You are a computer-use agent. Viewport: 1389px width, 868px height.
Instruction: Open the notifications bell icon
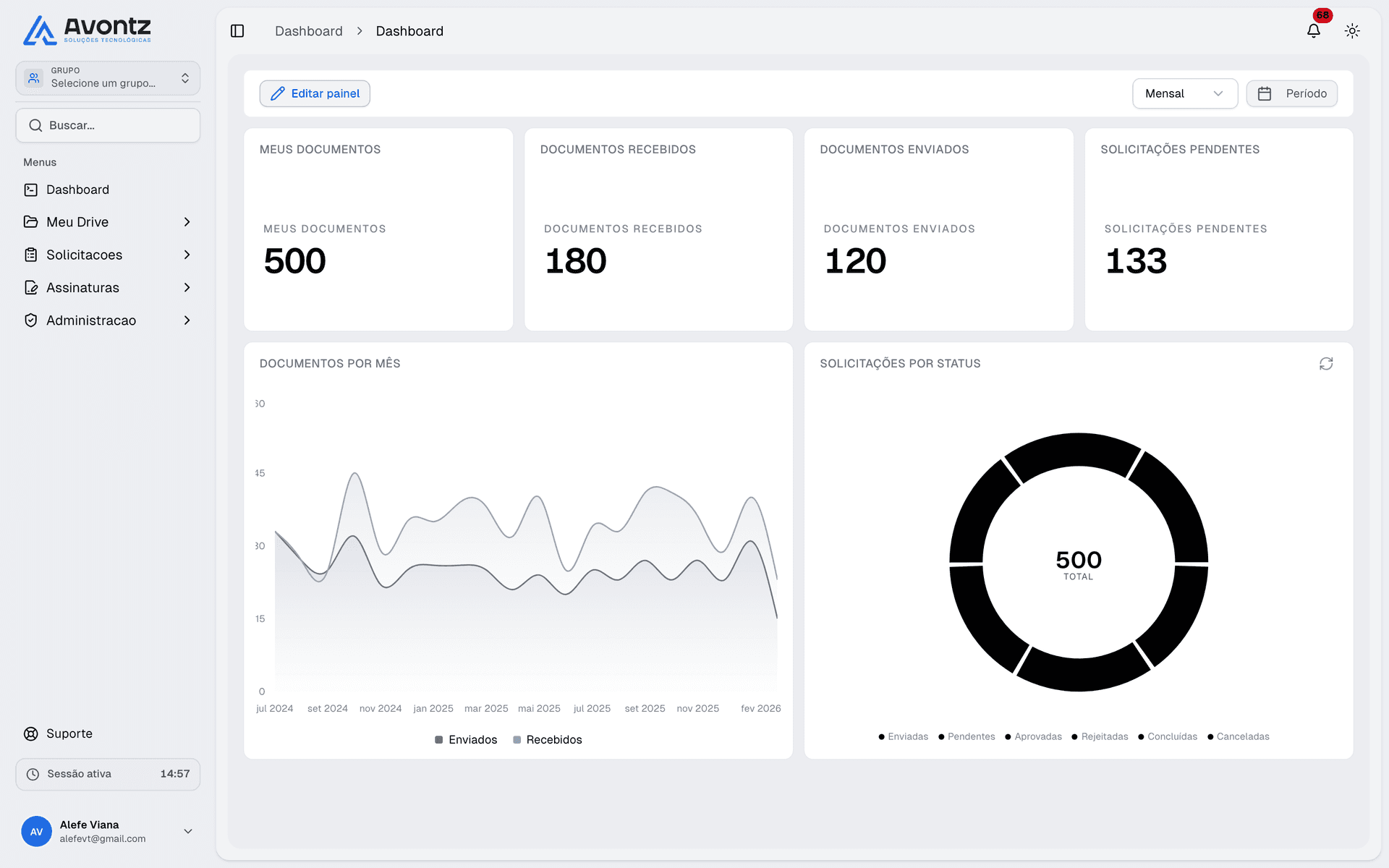click(x=1314, y=30)
